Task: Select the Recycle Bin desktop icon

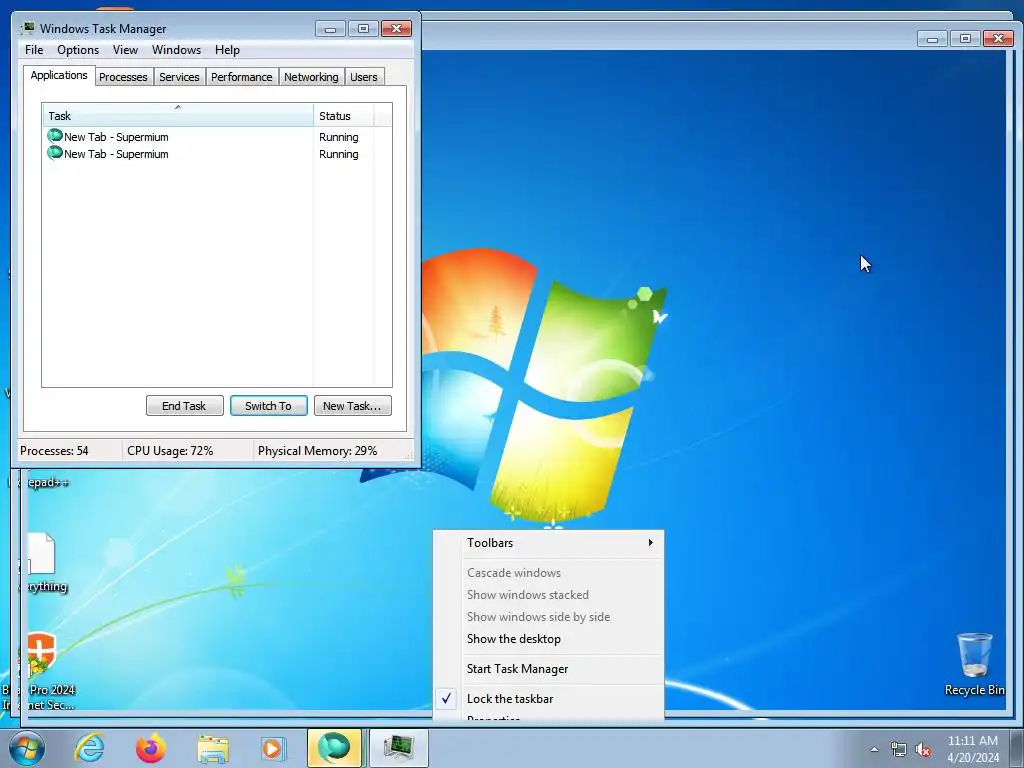Action: [974, 664]
